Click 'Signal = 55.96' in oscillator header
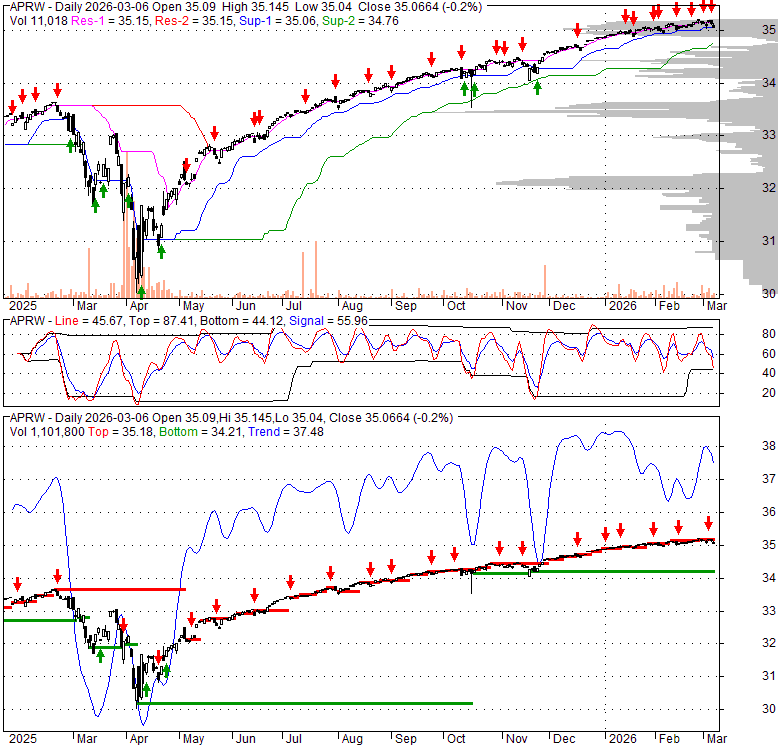The height and width of the screenshot is (745, 780). 328,321
